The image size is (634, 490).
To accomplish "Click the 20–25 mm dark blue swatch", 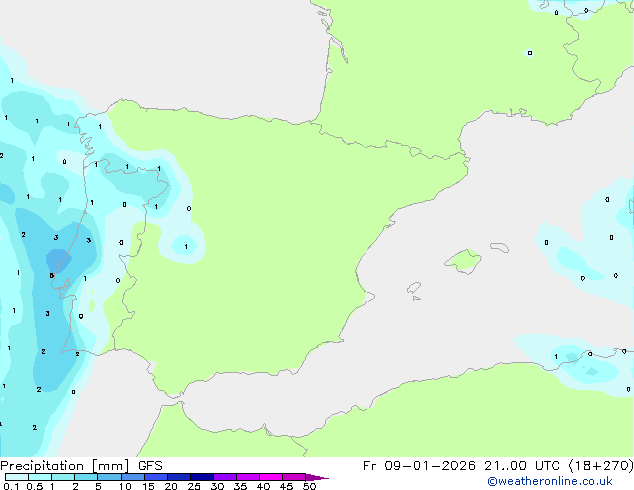I will (x=179, y=477).
